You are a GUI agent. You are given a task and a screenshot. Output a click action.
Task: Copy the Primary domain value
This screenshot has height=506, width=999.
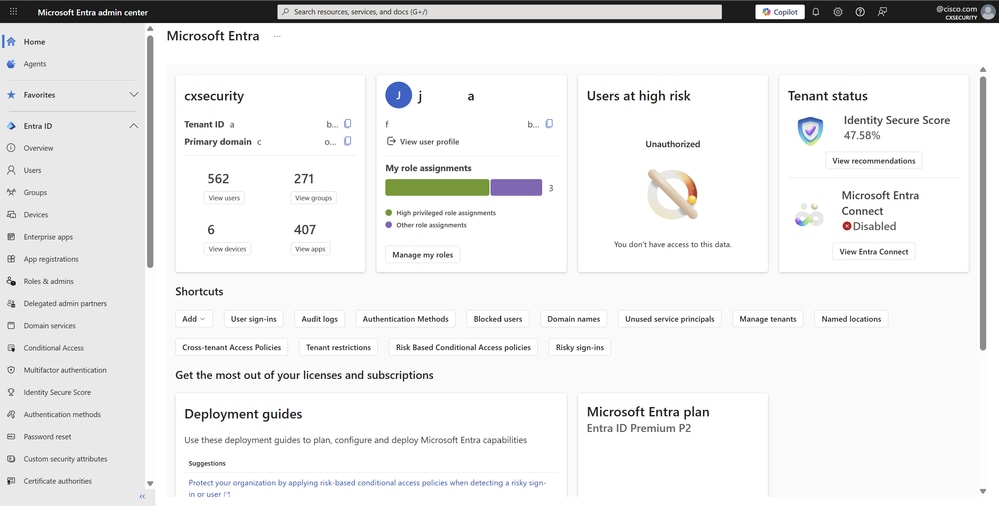(348, 141)
